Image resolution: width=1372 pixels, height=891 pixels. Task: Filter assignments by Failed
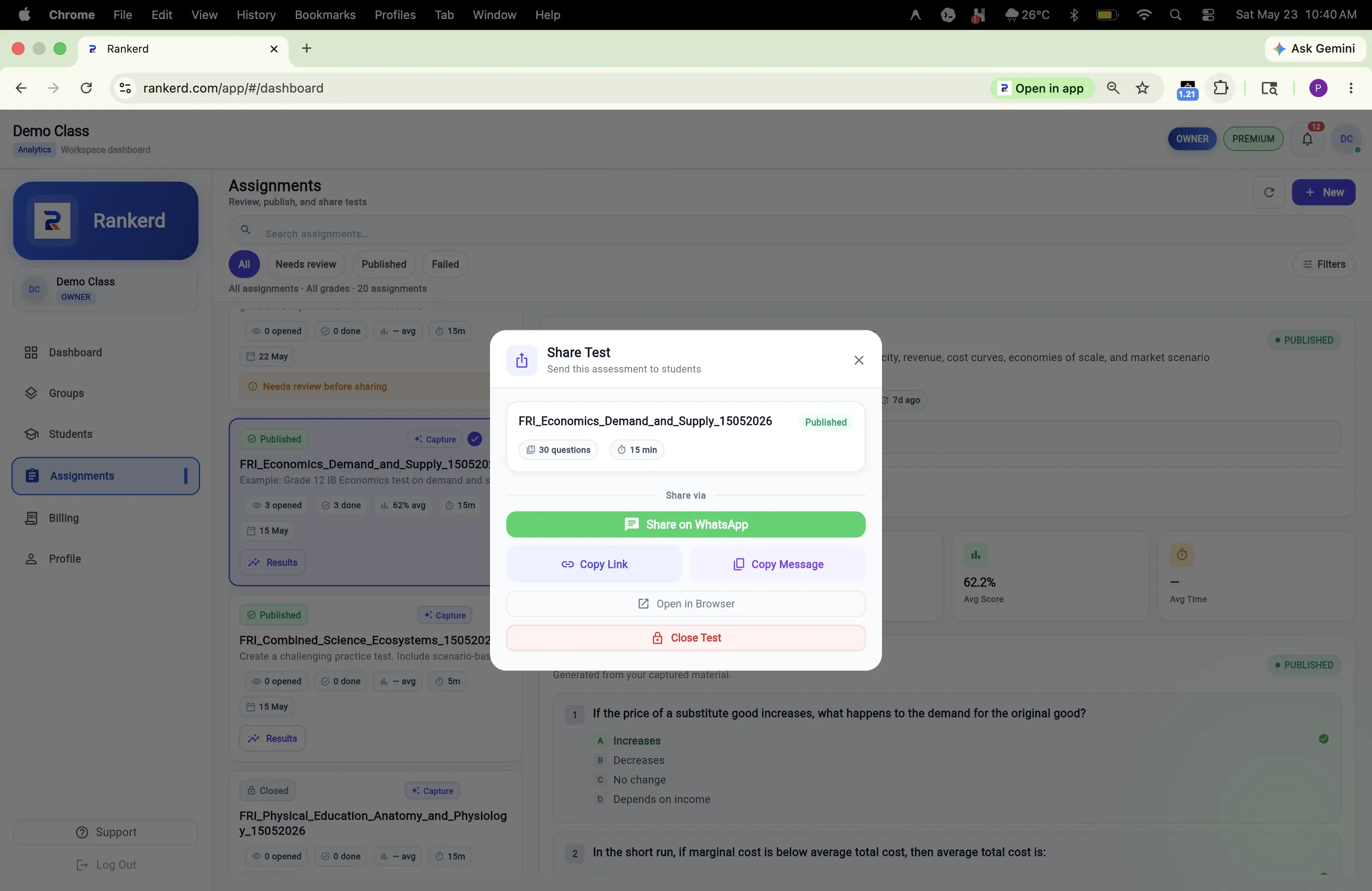[x=445, y=264]
